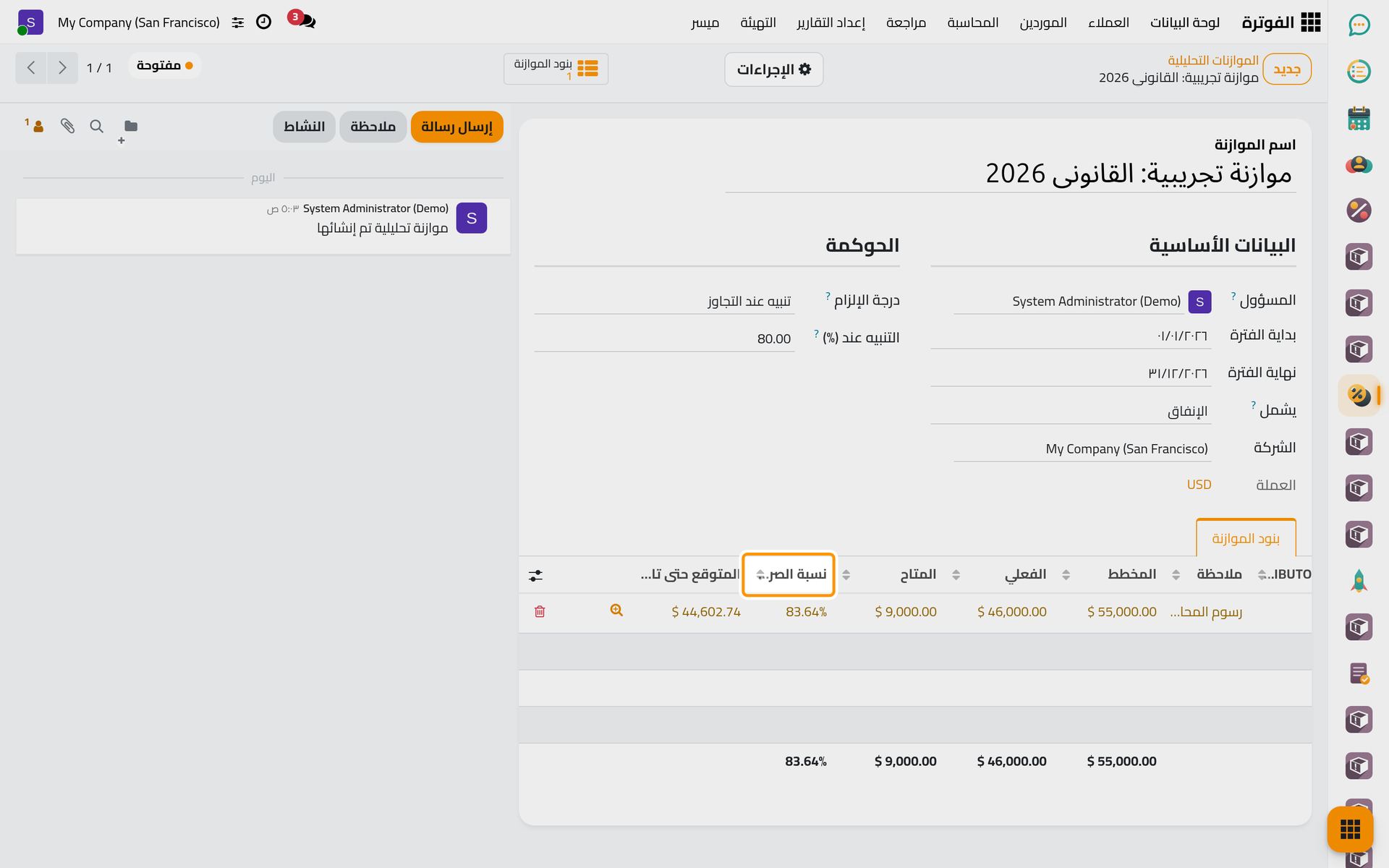This screenshot has width=1389, height=868.
Task: Click the النشاط button
Action: tap(304, 127)
